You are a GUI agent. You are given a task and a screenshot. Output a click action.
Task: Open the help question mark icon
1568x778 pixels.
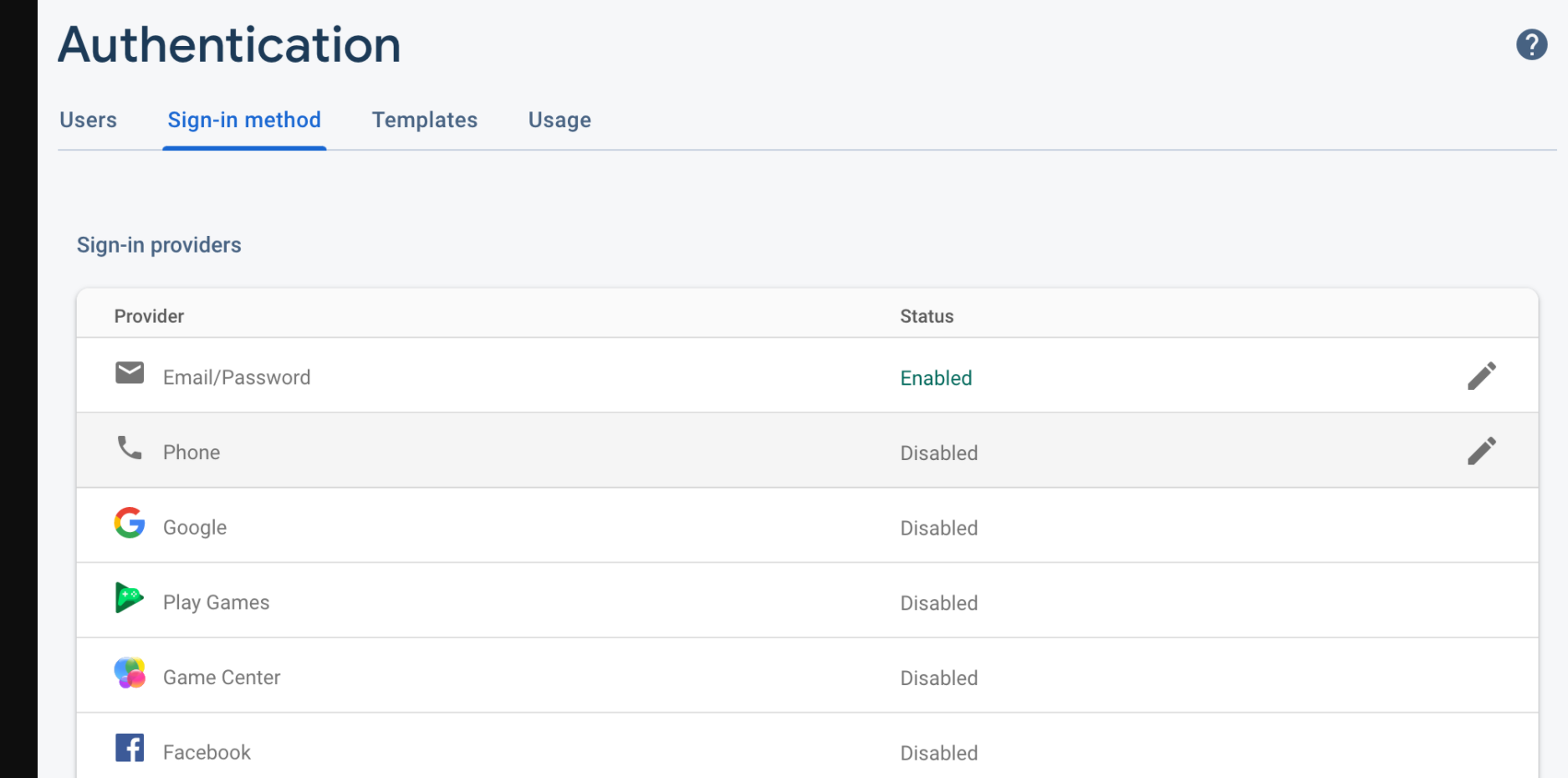[x=1531, y=44]
